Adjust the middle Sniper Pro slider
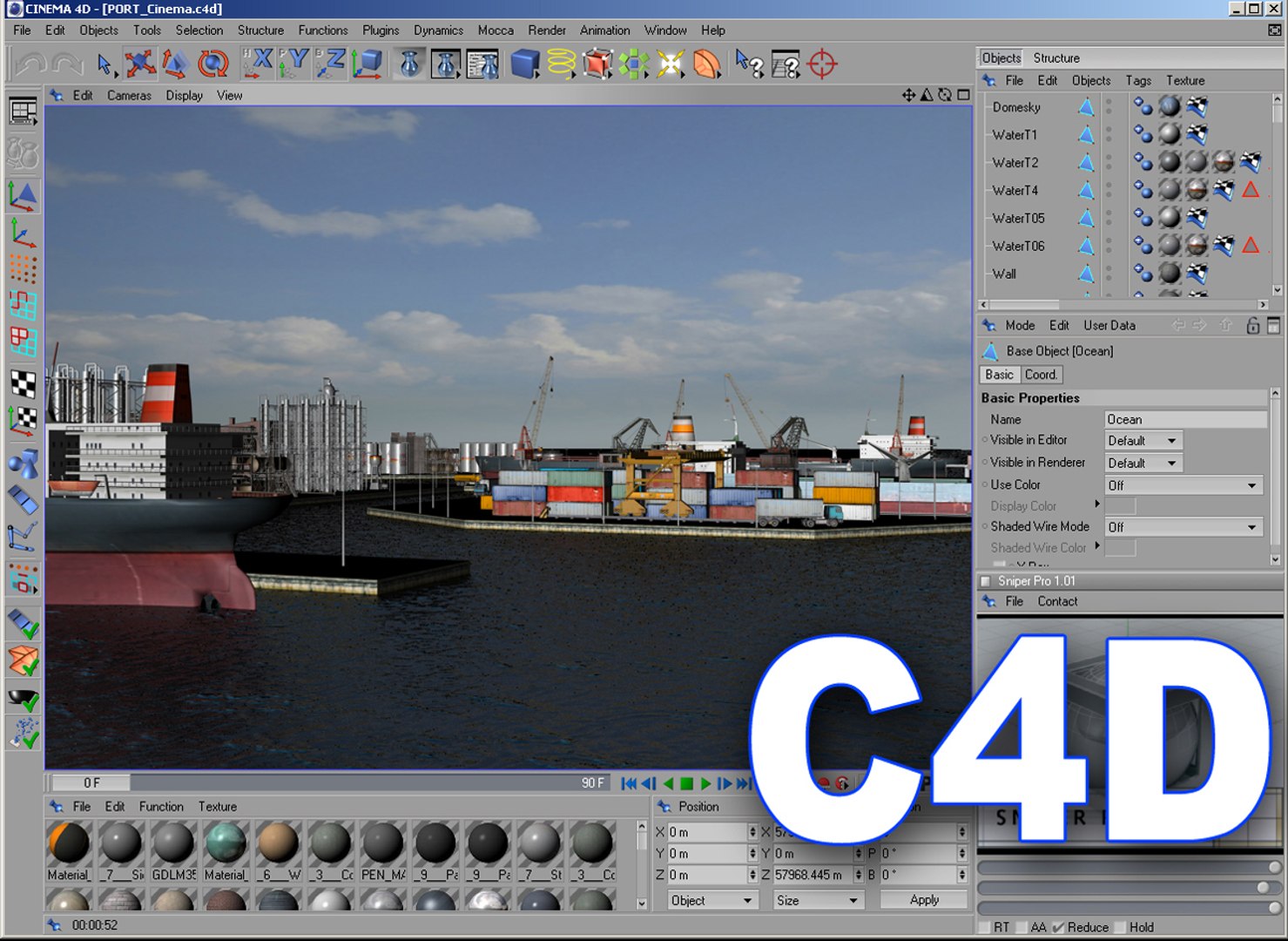1288x941 pixels. click(1130, 887)
